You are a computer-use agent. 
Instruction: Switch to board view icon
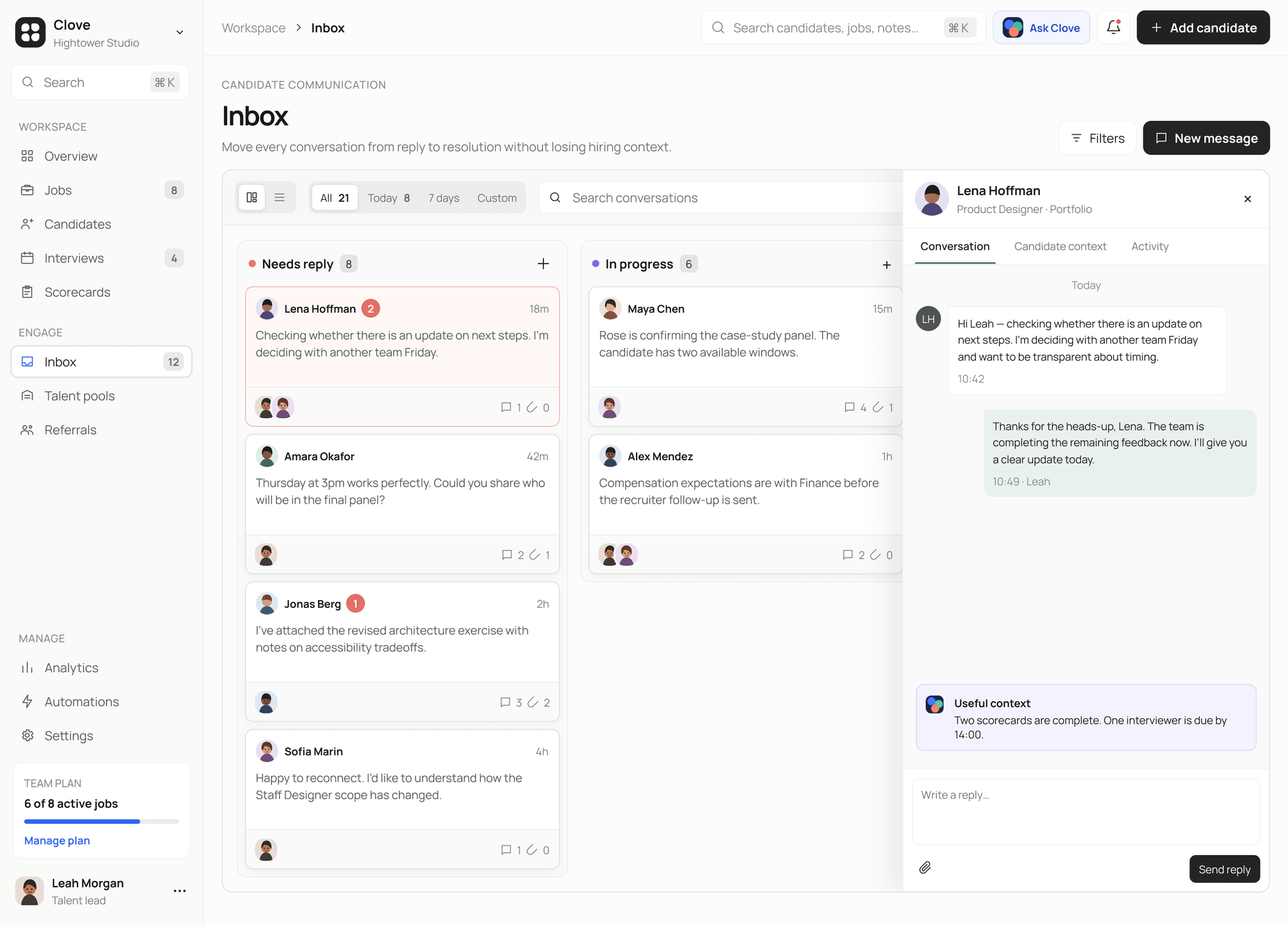[252, 197]
